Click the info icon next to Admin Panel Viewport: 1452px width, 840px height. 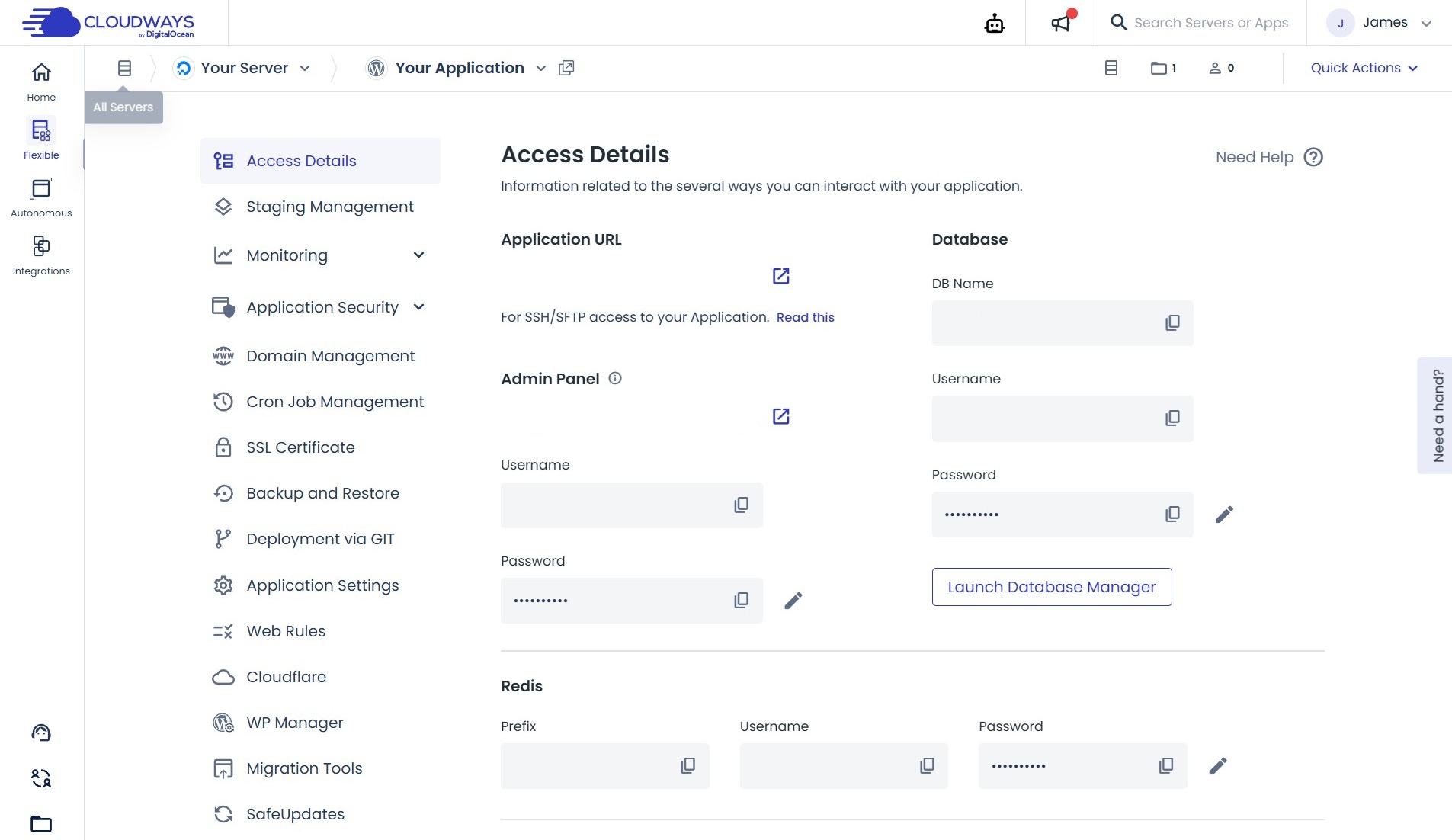[614, 378]
